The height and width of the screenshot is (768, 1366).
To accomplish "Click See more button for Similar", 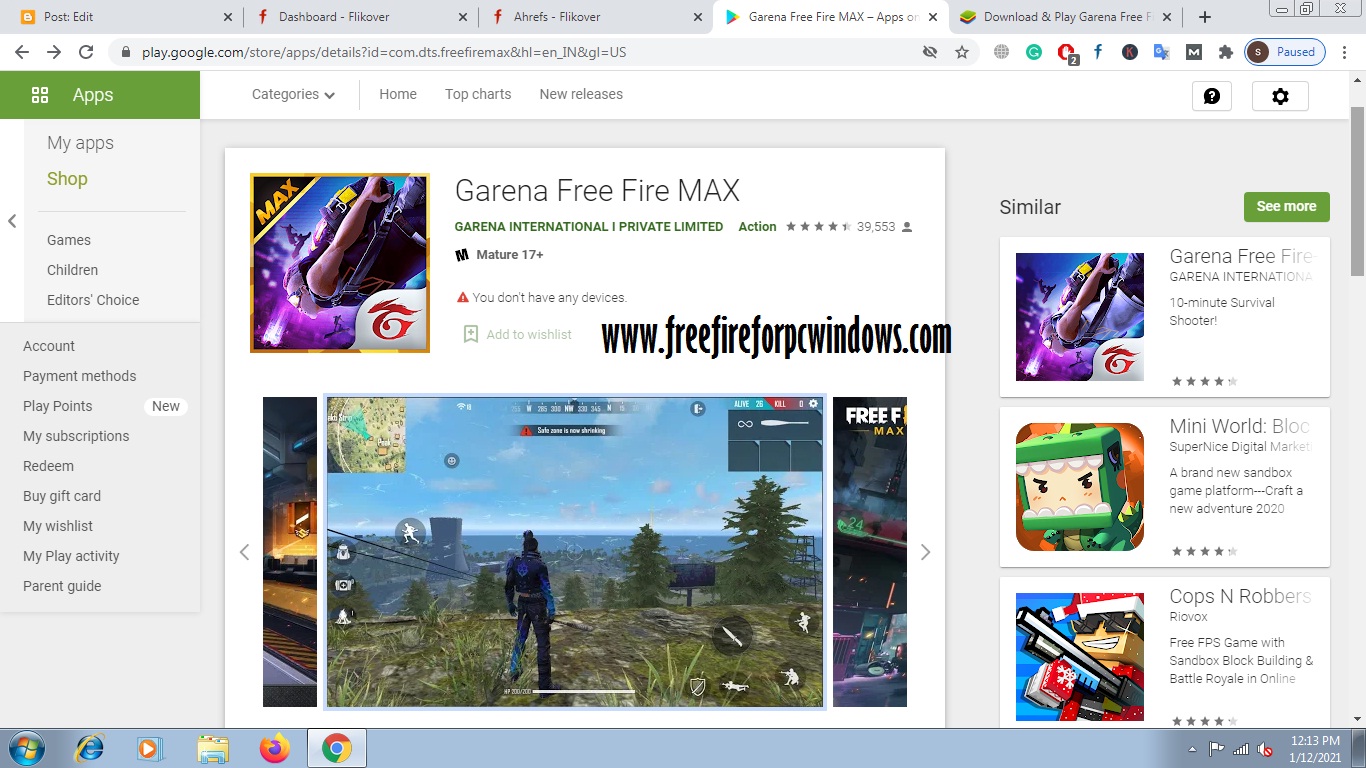I will [1287, 207].
